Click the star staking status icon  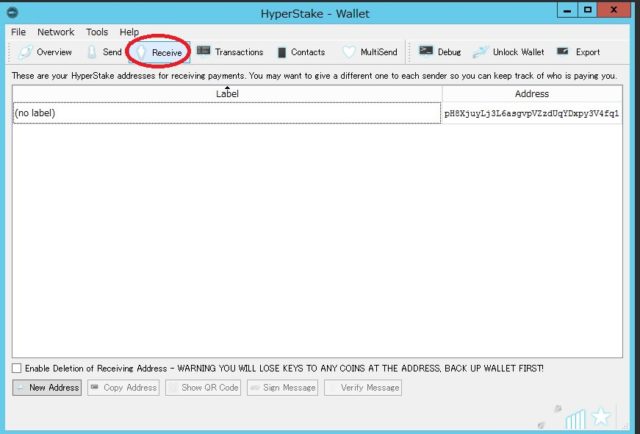coord(601,417)
